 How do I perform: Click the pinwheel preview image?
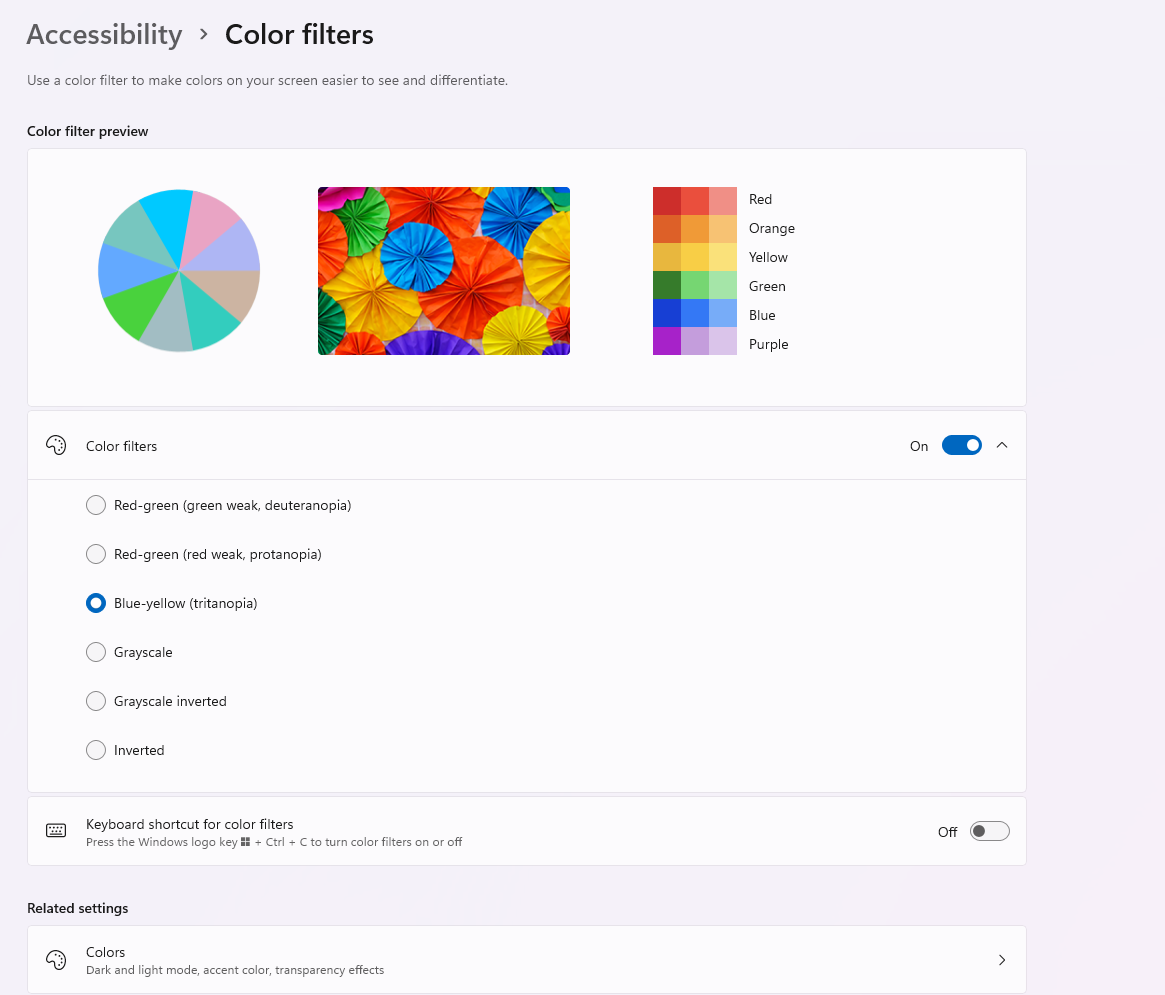tap(443, 270)
